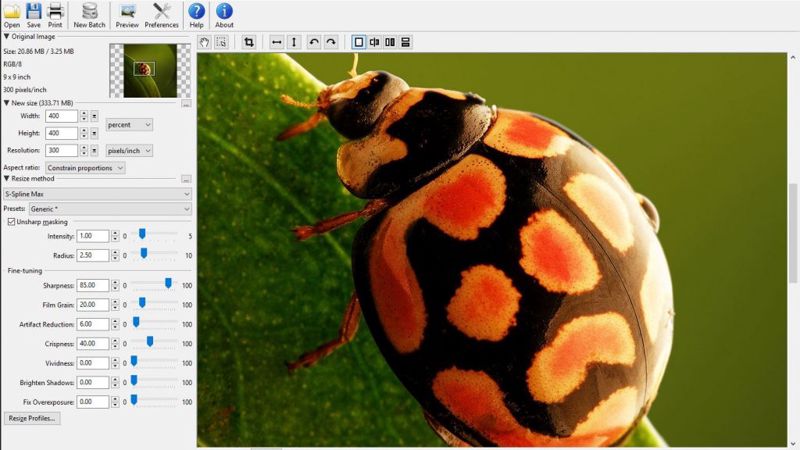Switch to side-by-side preview view
Viewport: 800px width, 450px height.
pyautogui.click(x=390, y=42)
